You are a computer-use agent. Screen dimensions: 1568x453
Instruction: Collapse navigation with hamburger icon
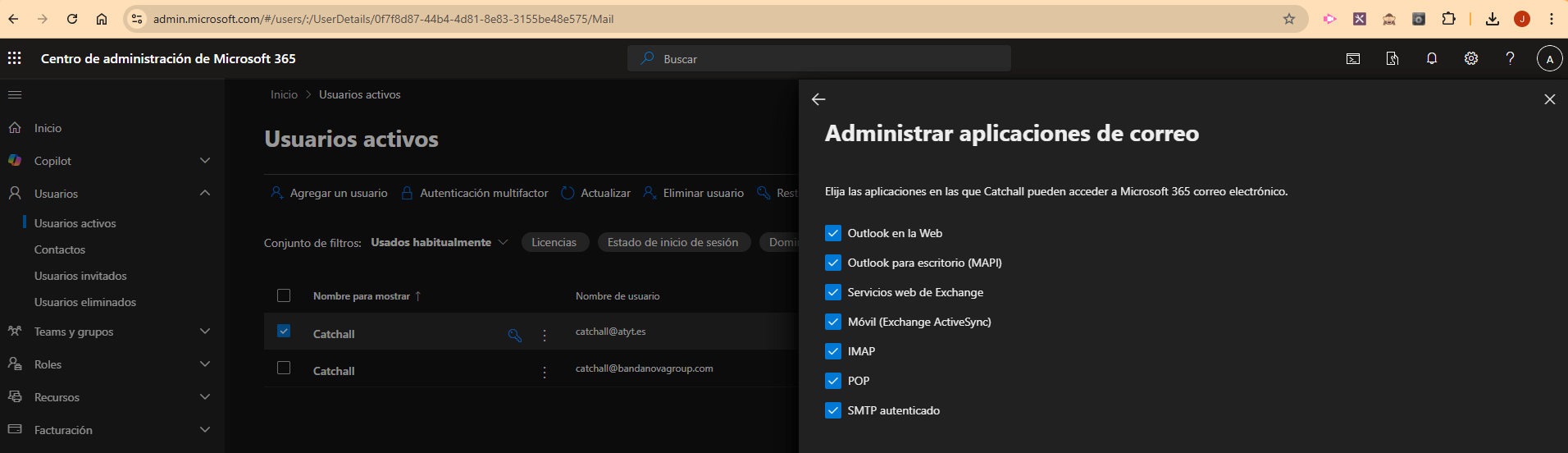click(x=15, y=95)
